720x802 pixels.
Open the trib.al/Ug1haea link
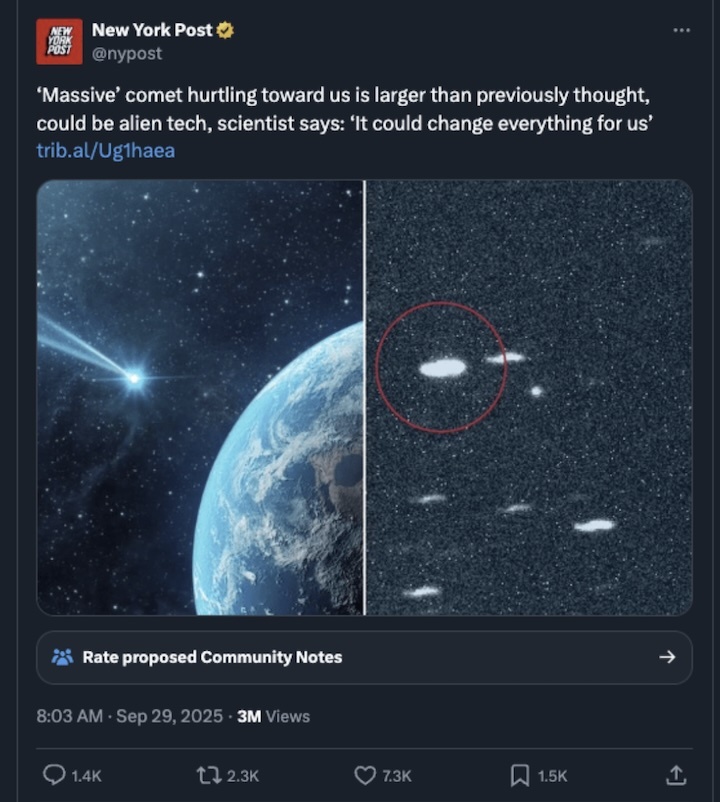(105, 151)
